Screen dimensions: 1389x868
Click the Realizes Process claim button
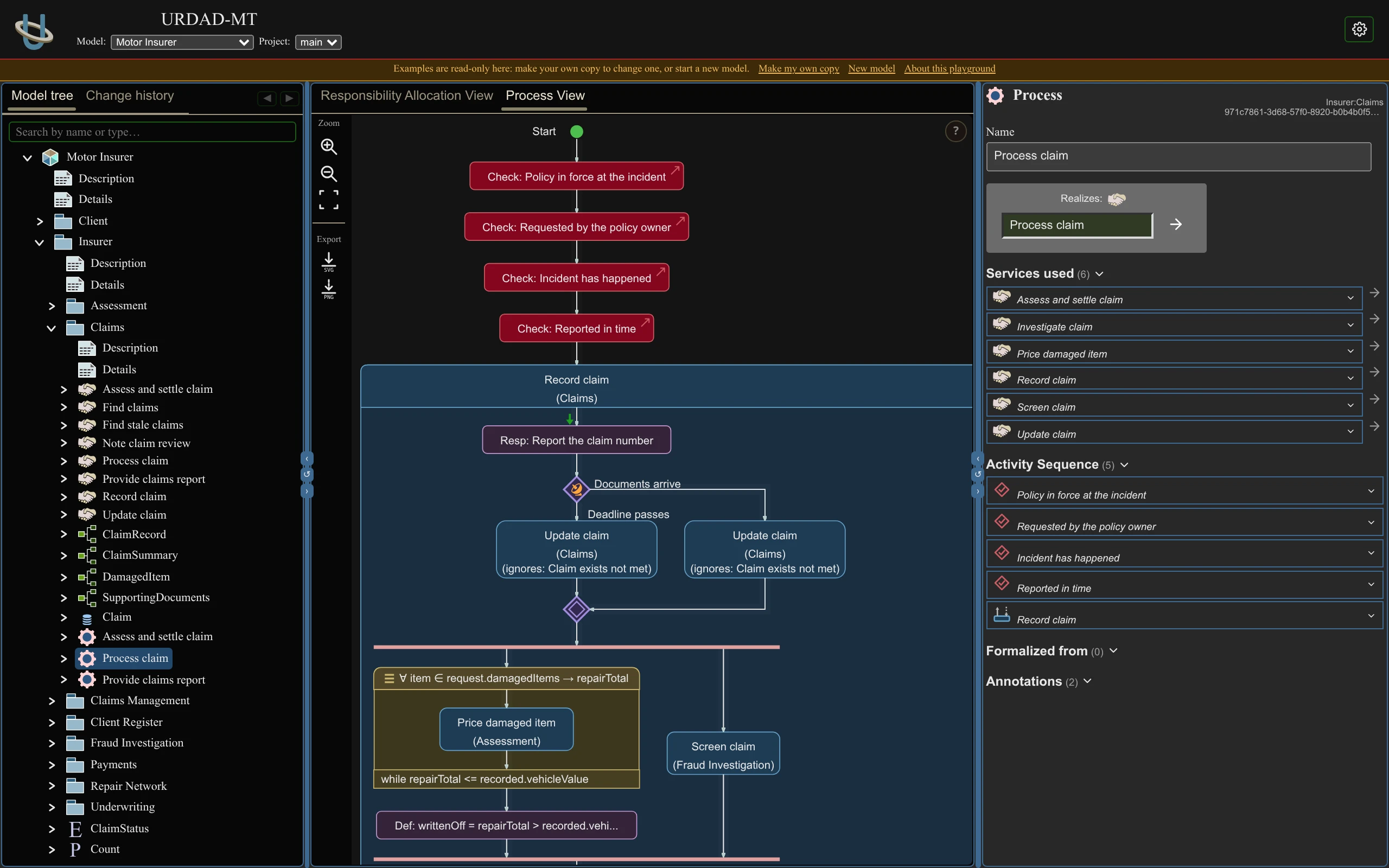1077,225
